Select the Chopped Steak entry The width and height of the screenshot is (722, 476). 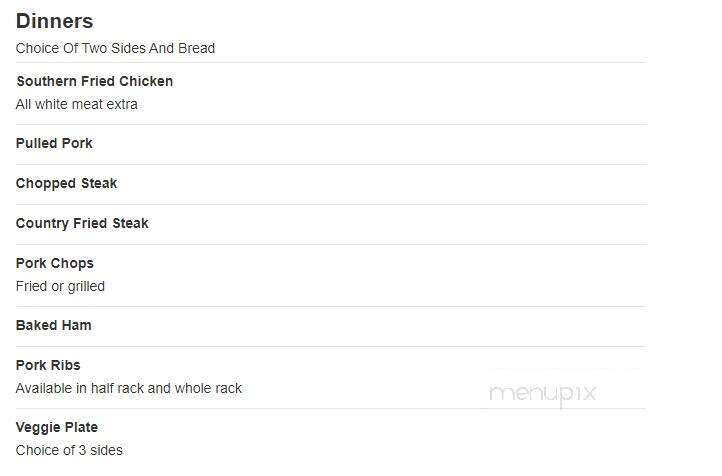click(x=66, y=184)
